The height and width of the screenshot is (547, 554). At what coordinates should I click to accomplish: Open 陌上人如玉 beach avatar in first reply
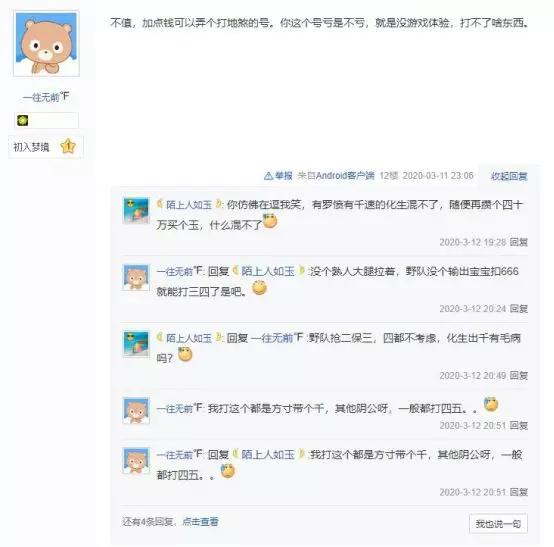pos(136,211)
